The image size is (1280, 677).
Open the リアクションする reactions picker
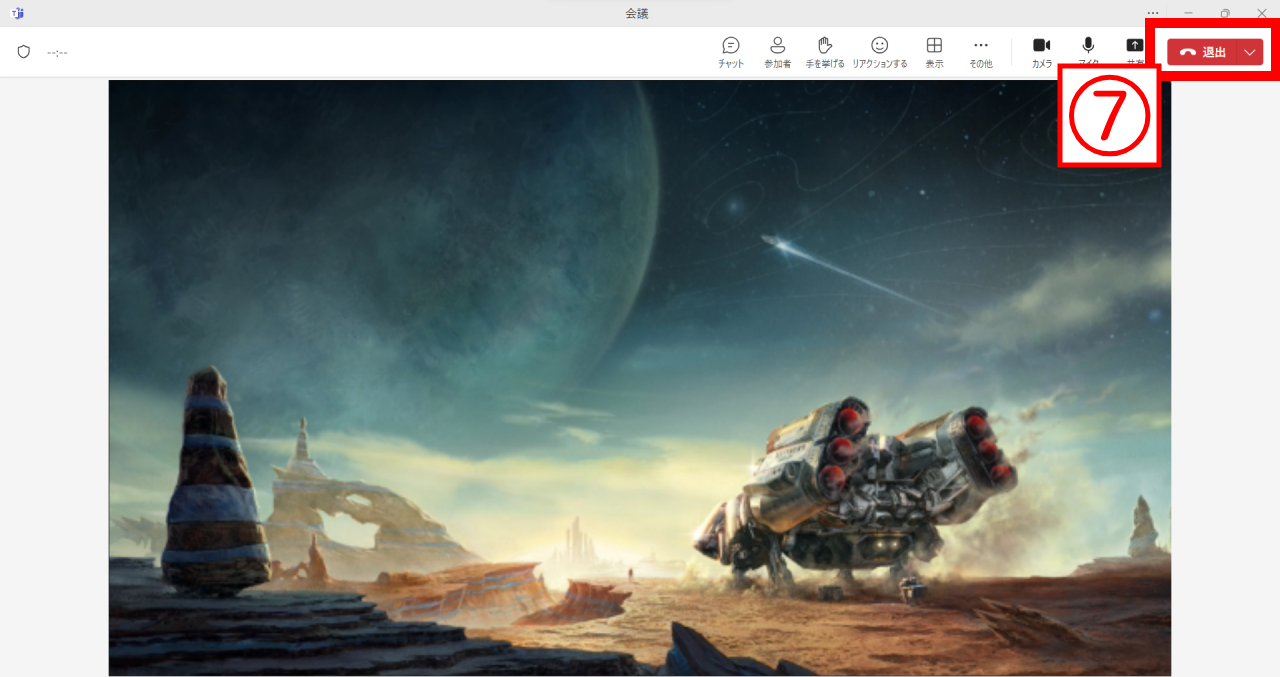point(880,52)
